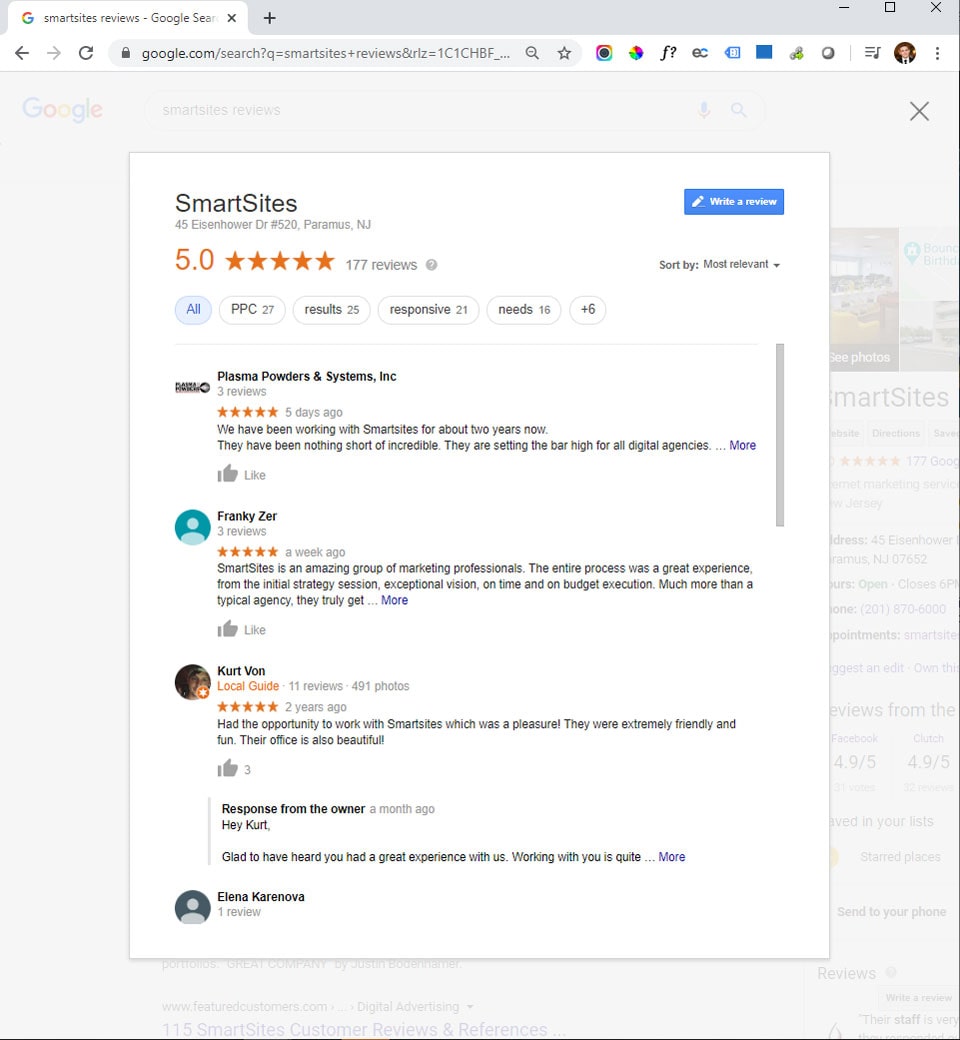960x1040 pixels.
Task: Click the zoom magnifier icon in address bar
Action: 532,53
